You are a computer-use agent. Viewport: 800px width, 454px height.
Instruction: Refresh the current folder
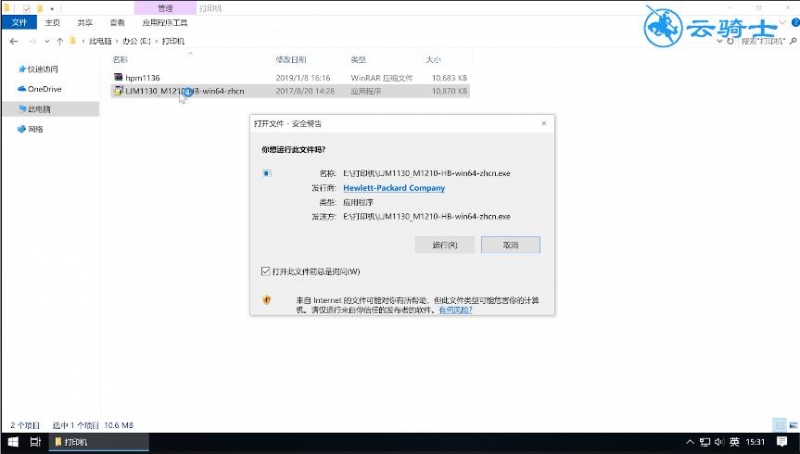(x=731, y=41)
